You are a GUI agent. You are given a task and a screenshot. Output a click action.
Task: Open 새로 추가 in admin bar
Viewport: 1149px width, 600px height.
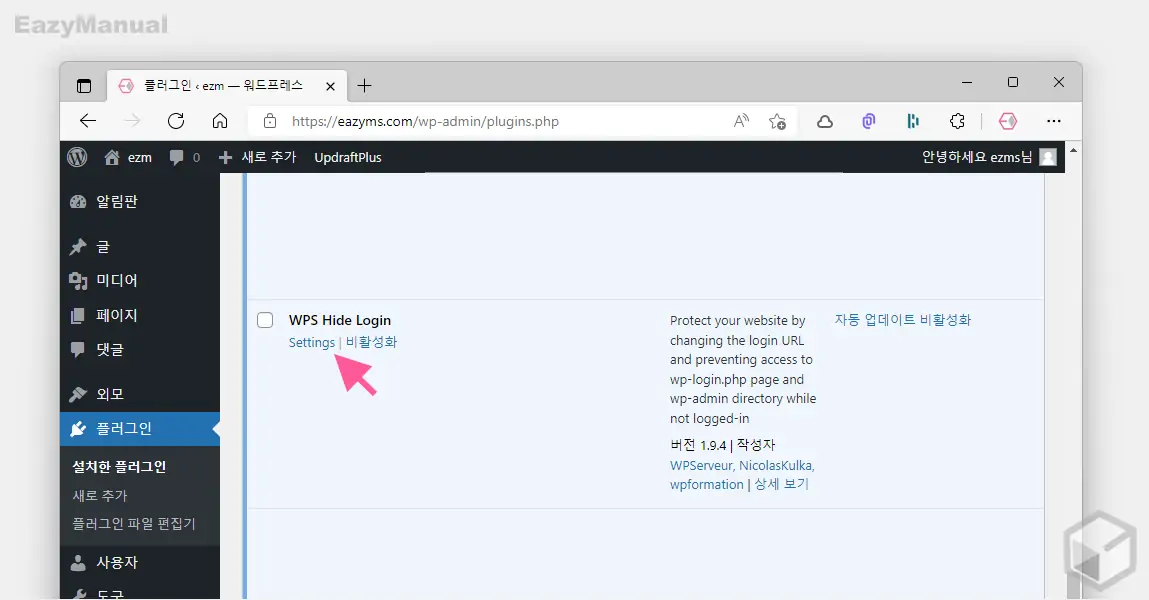[258, 158]
